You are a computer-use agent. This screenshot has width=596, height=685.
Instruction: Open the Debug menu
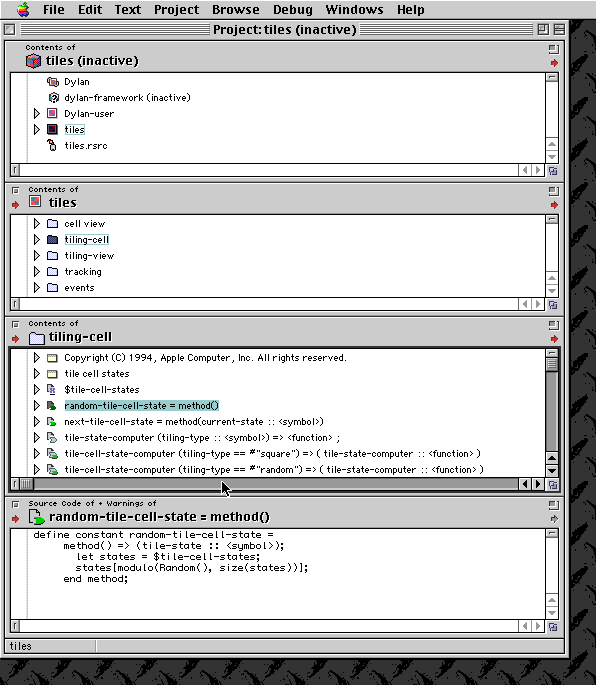tap(292, 9)
